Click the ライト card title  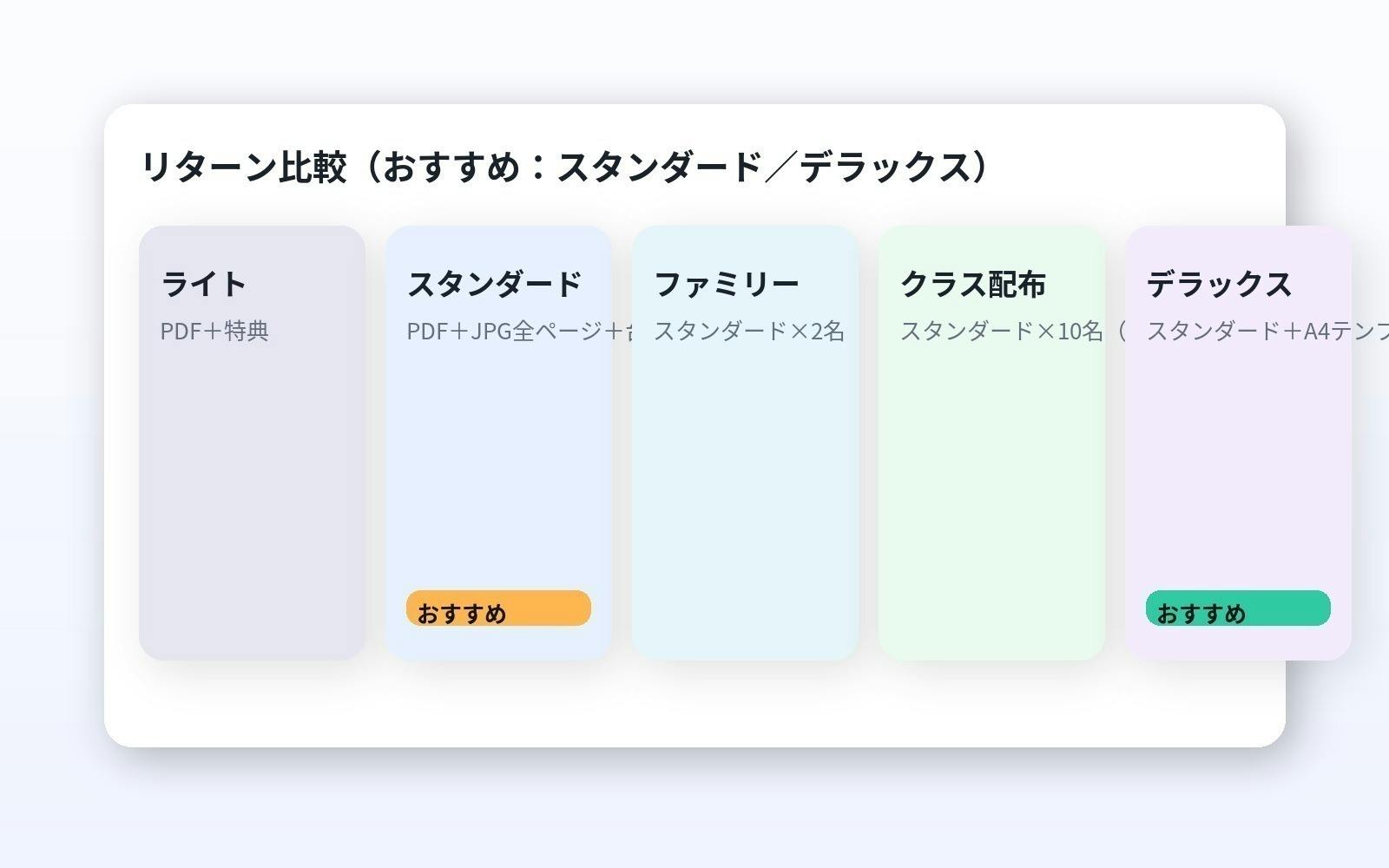coord(203,282)
